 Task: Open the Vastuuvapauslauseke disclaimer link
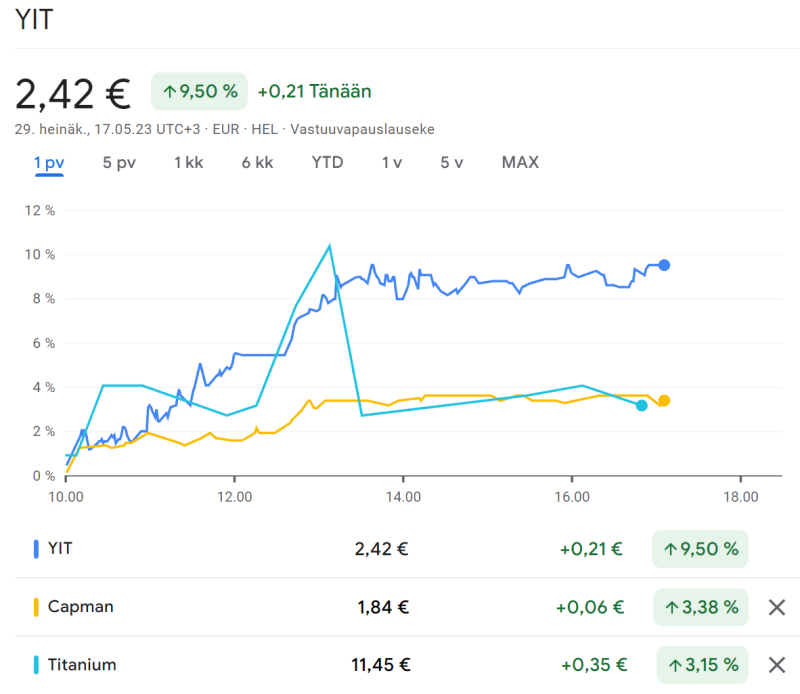[x=362, y=129]
